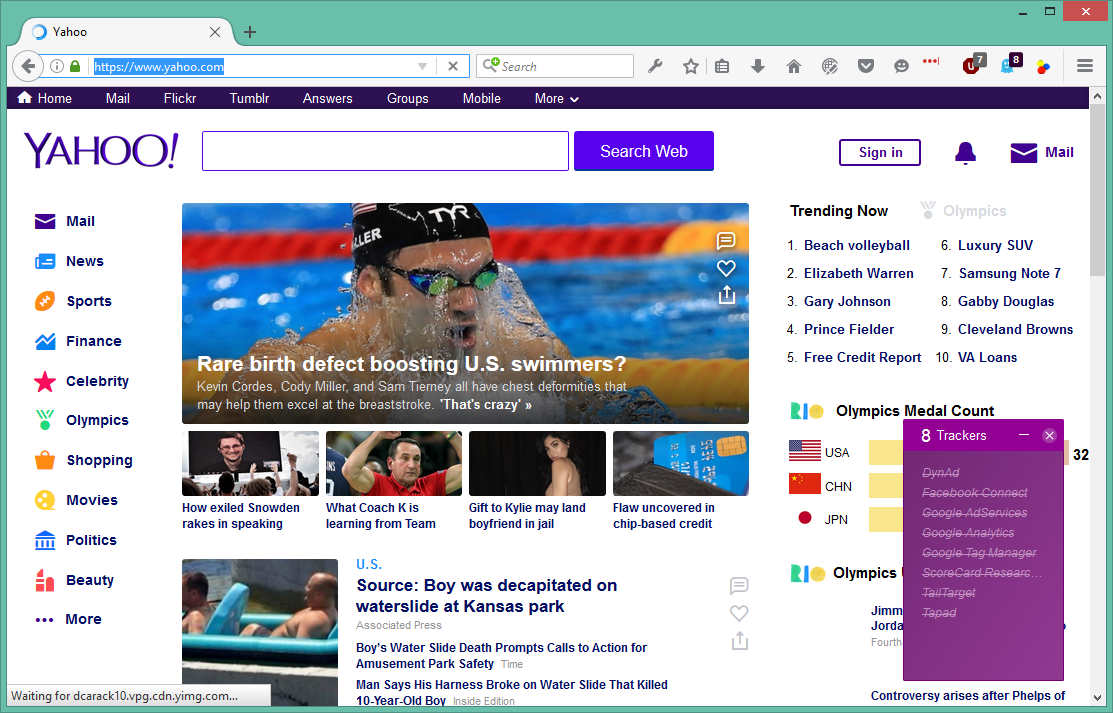The image size is (1113, 713).
Task: Open the Pocket icon in toolbar
Action: pos(866,66)
